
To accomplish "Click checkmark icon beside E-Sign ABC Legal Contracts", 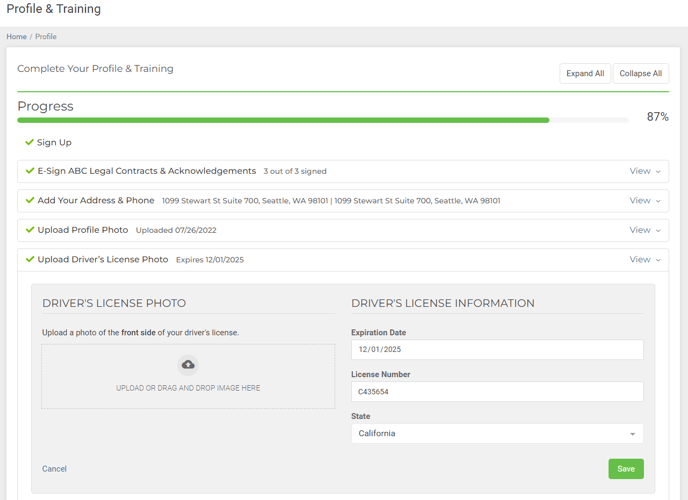I will click(x=29, y=171).
